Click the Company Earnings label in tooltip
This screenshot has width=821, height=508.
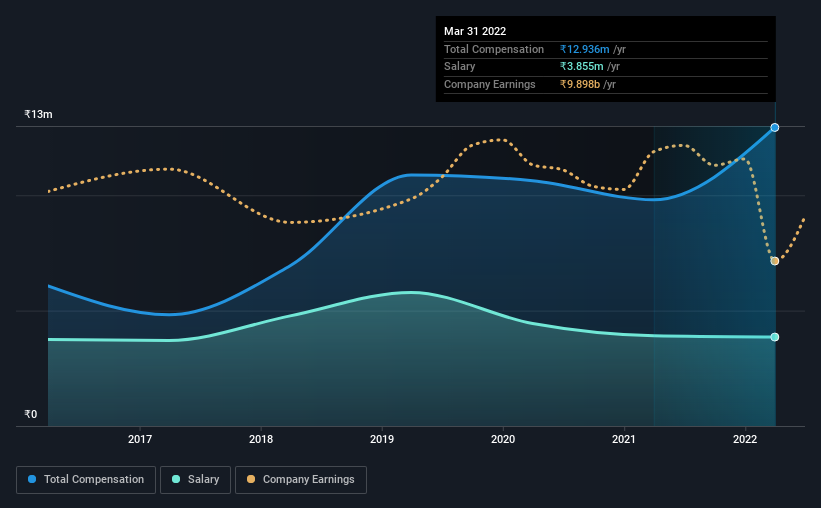pos(490,84)
